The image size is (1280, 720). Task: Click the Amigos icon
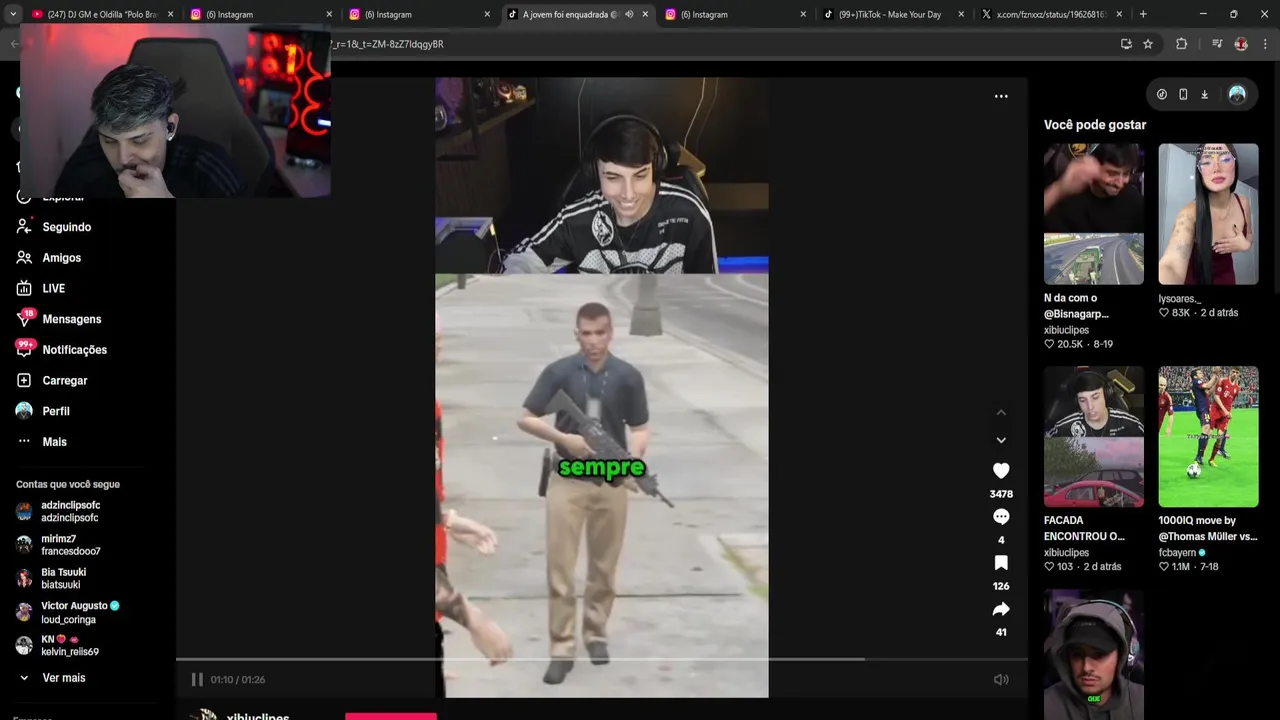point(24,258)
